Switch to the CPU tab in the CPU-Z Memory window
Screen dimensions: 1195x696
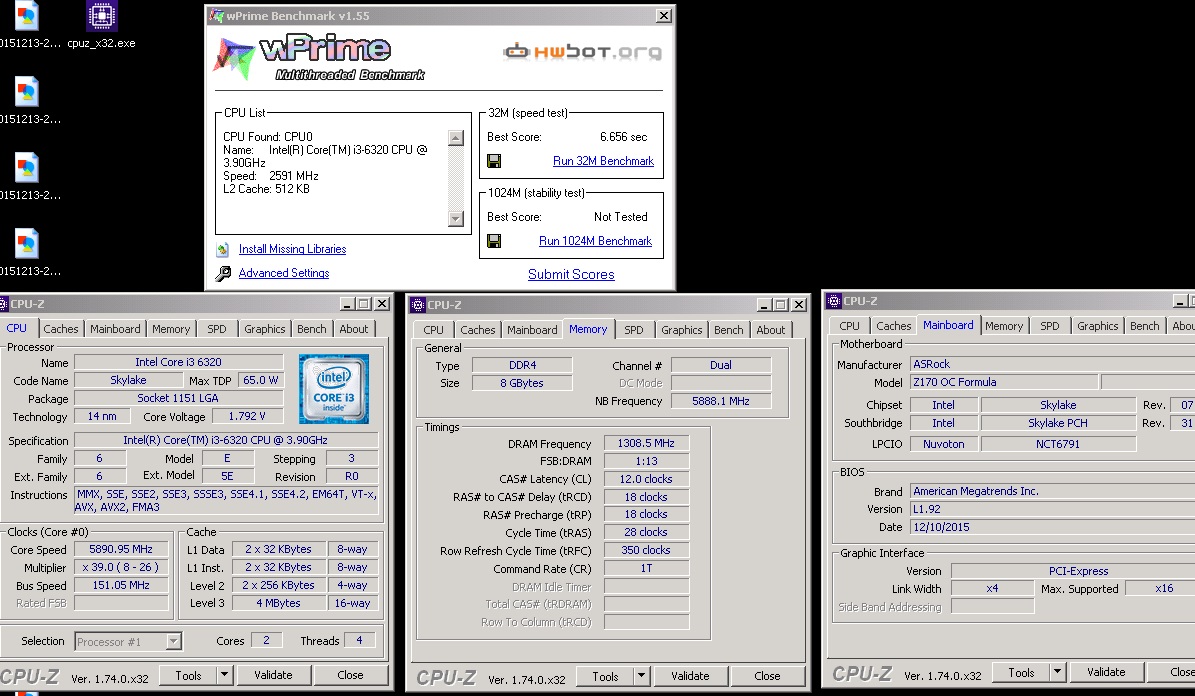point(434,330)
